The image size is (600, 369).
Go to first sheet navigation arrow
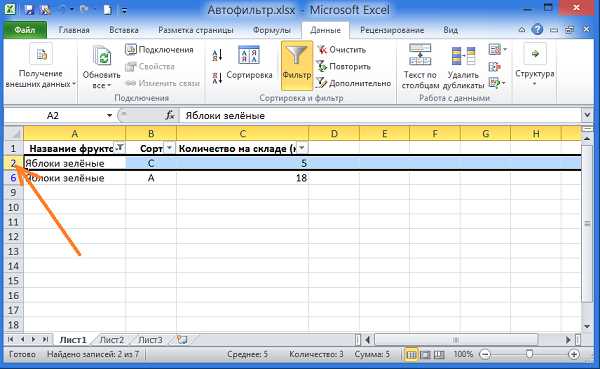pyautogui.click(x=11, y=340)
